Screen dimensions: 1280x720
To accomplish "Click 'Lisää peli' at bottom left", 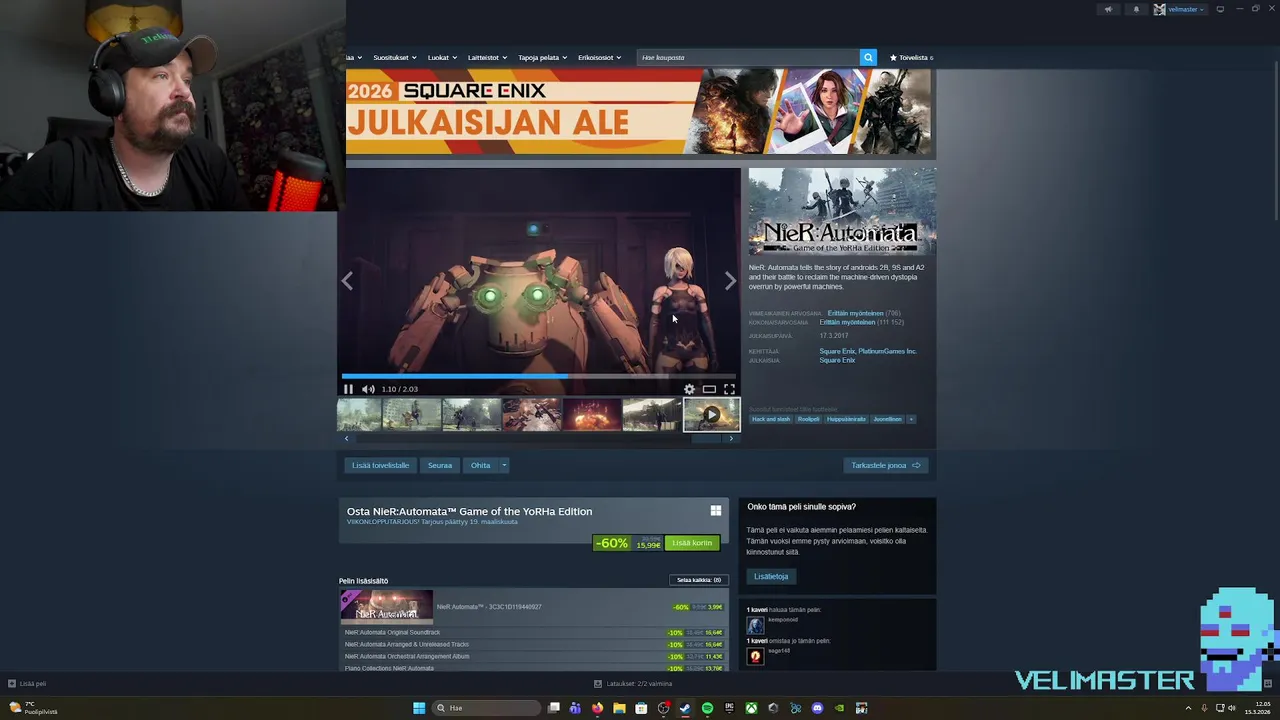I will [27, 684].
